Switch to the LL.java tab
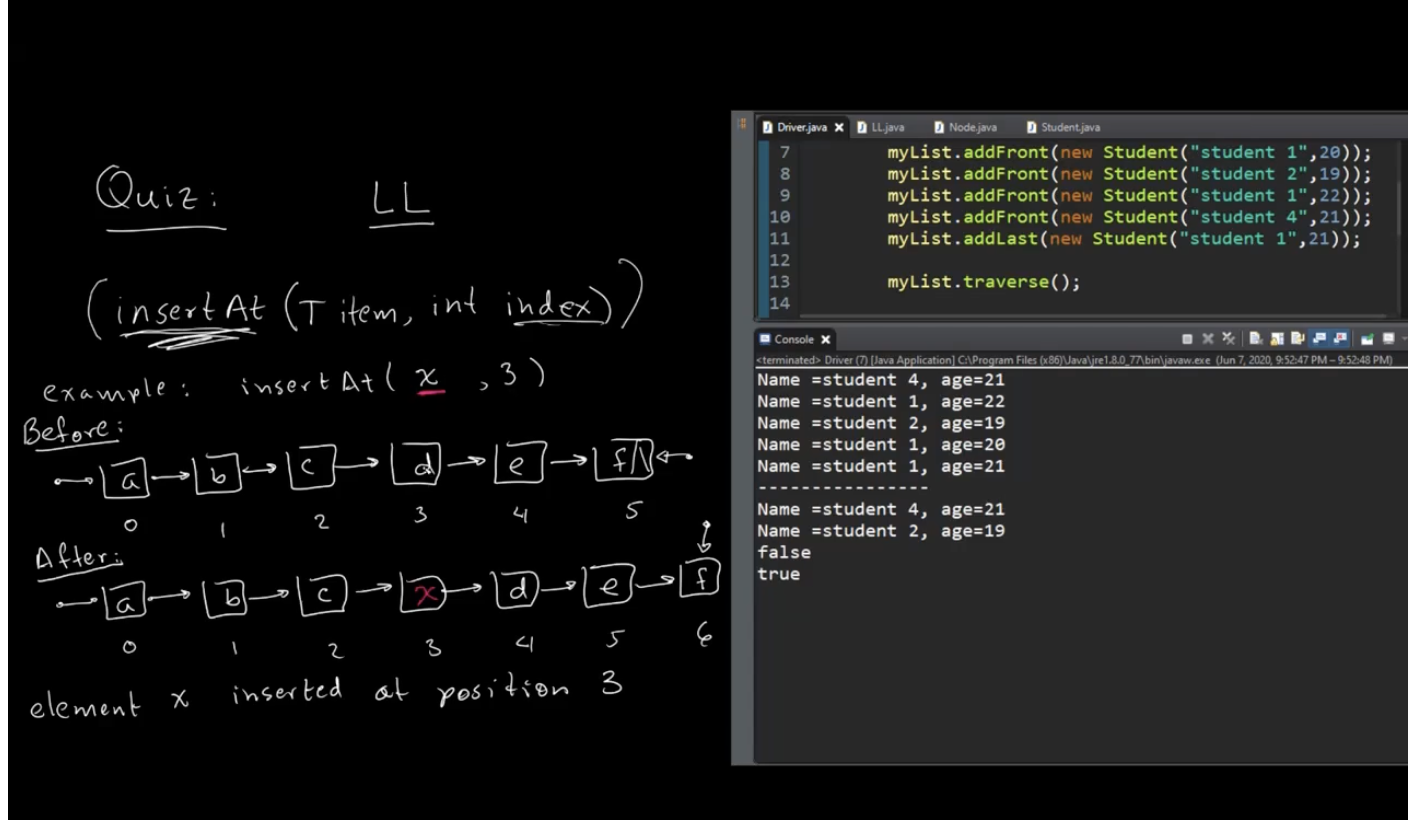 (886, 127)
